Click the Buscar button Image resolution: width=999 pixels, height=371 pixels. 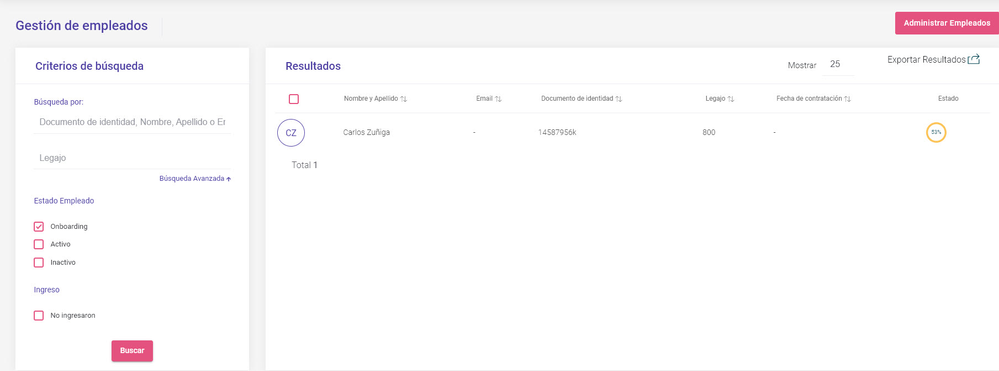click(x=132, y=351)
